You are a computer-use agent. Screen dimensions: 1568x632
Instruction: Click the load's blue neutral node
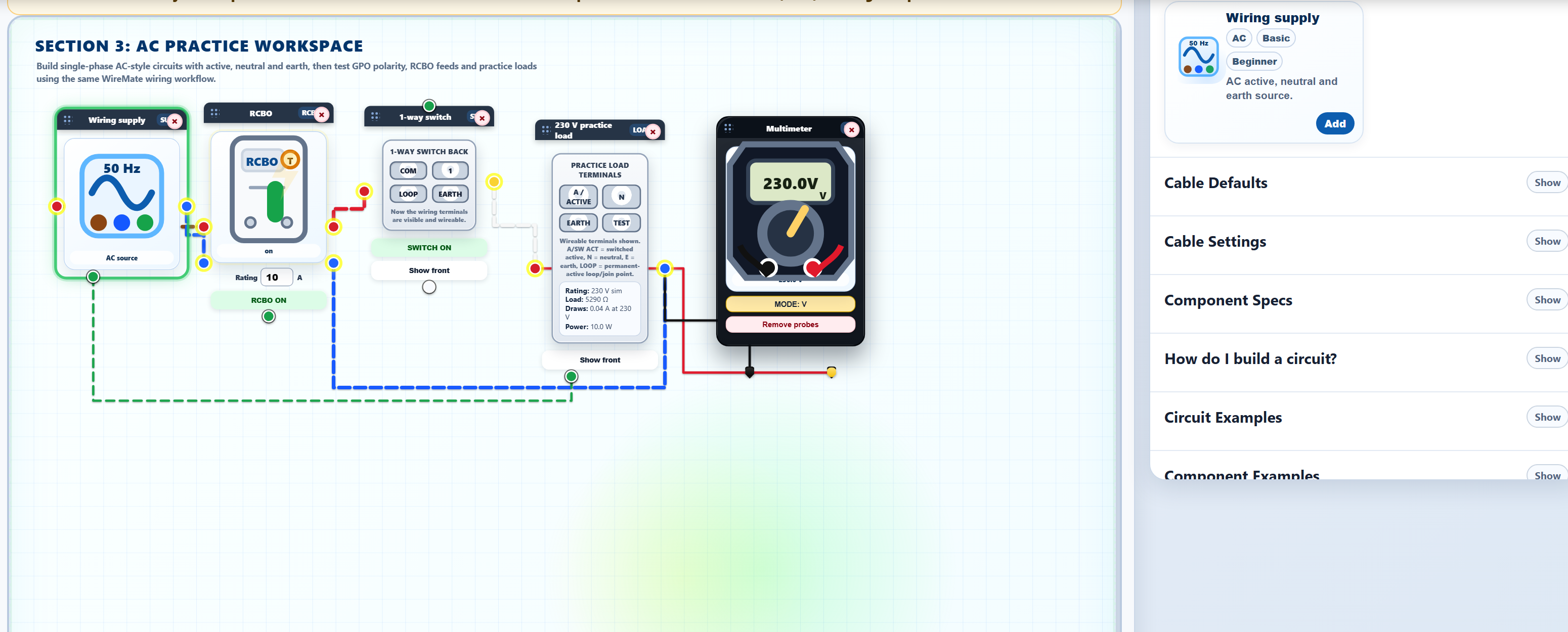(665, 268)
